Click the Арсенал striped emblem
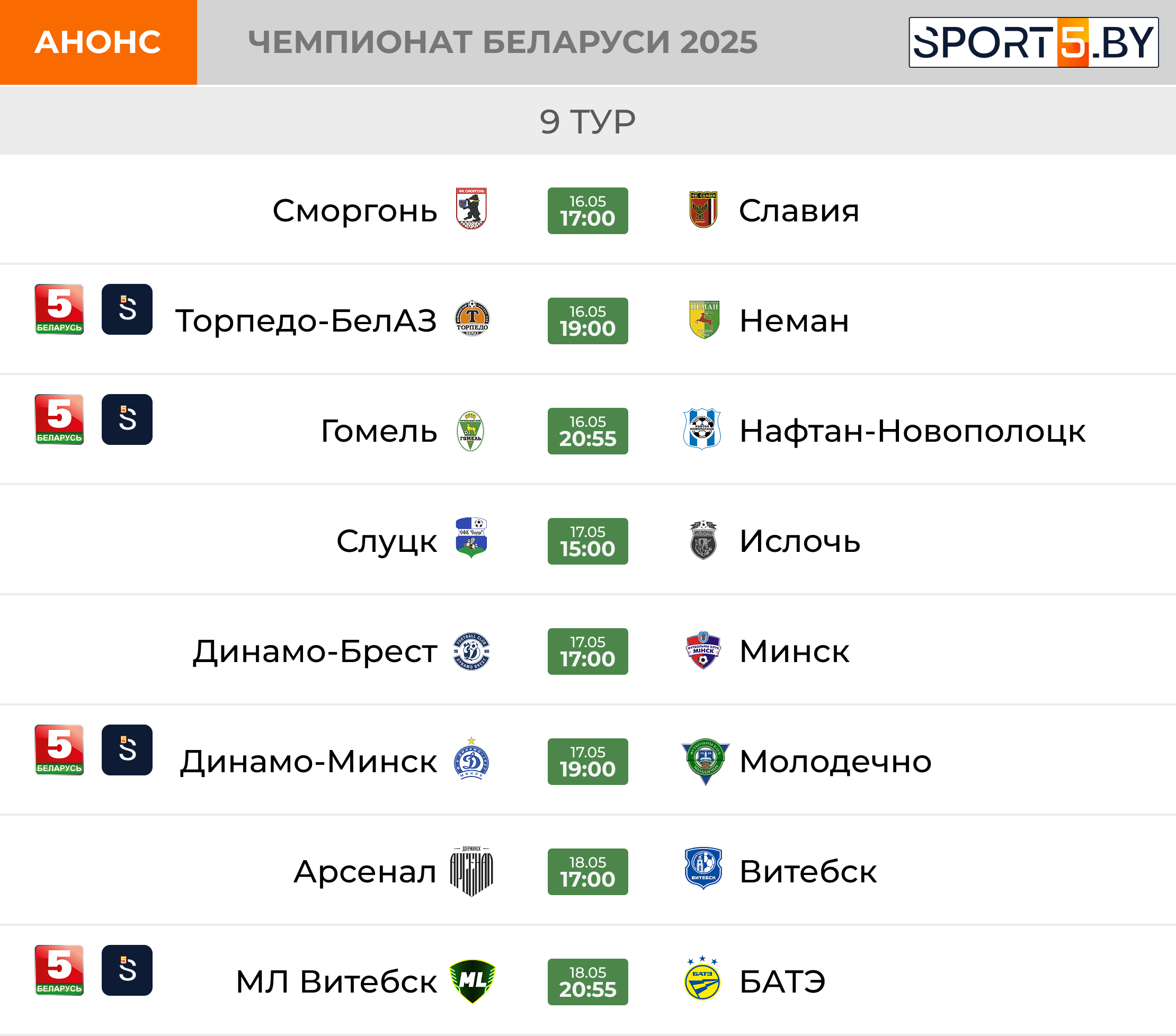Image resolution: width=1176 pixels, height=1036 pixels. click(471, 871)
